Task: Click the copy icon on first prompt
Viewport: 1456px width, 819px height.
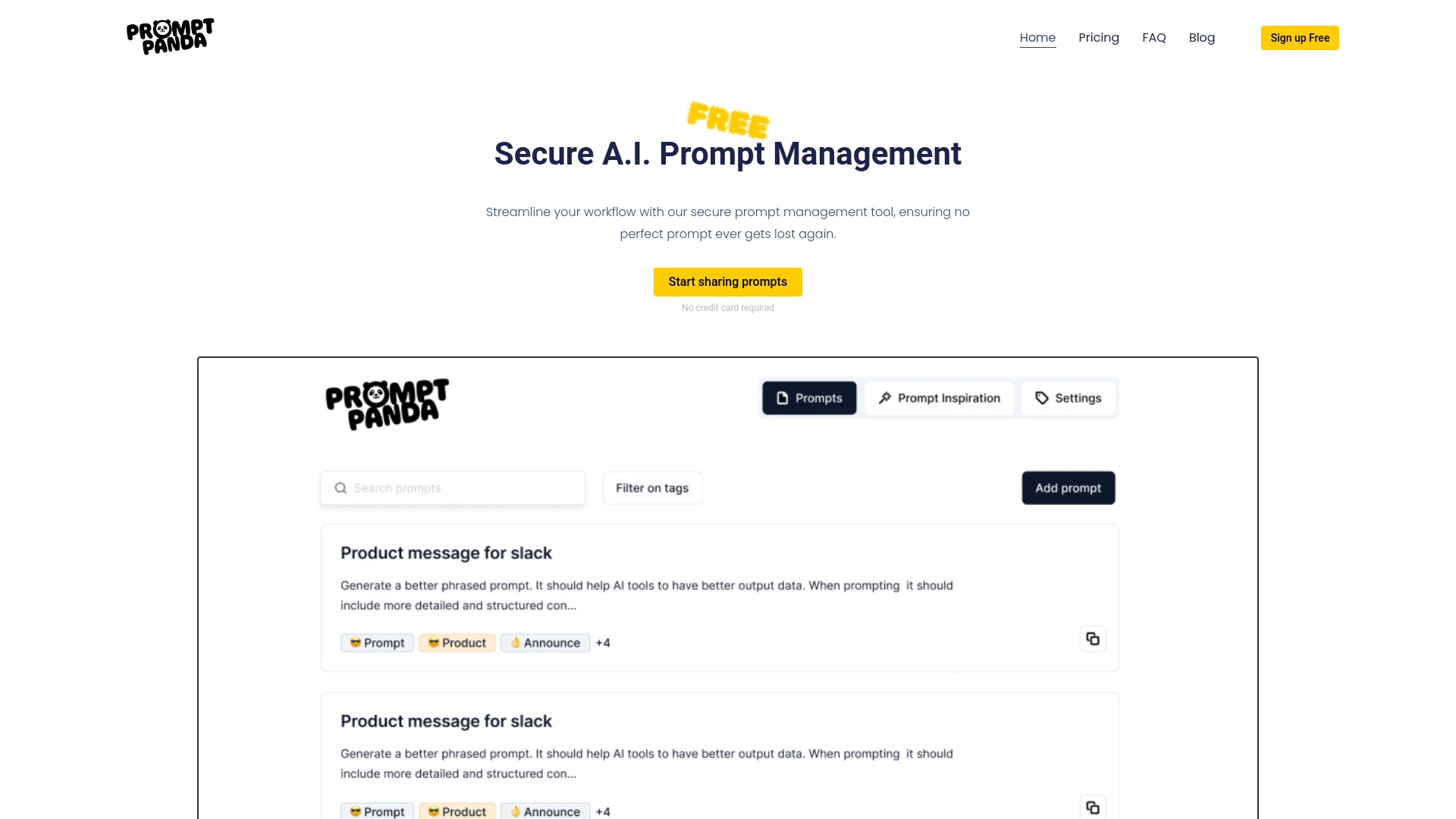Action: [x=1092, y=638]
